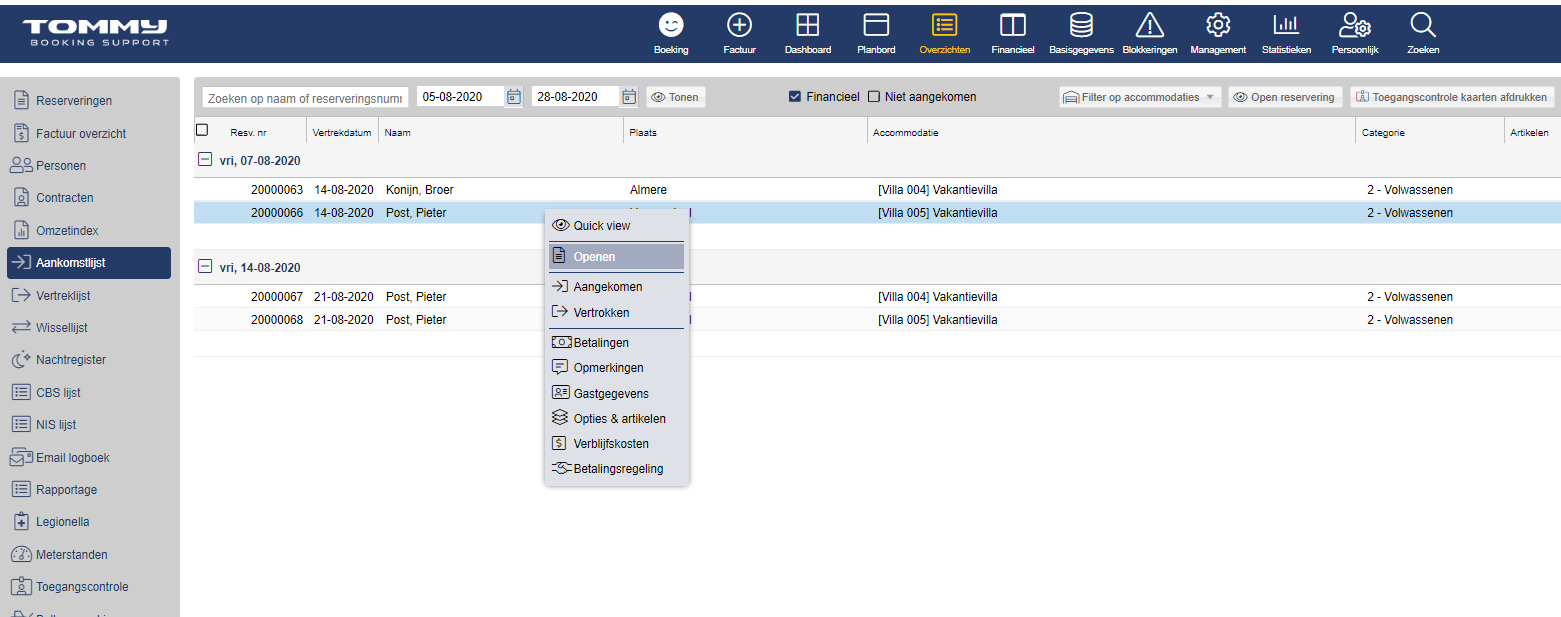Screen dimensions: 1561x617
Task: Uncheck the Financieel checkbox
Action: 795,97
